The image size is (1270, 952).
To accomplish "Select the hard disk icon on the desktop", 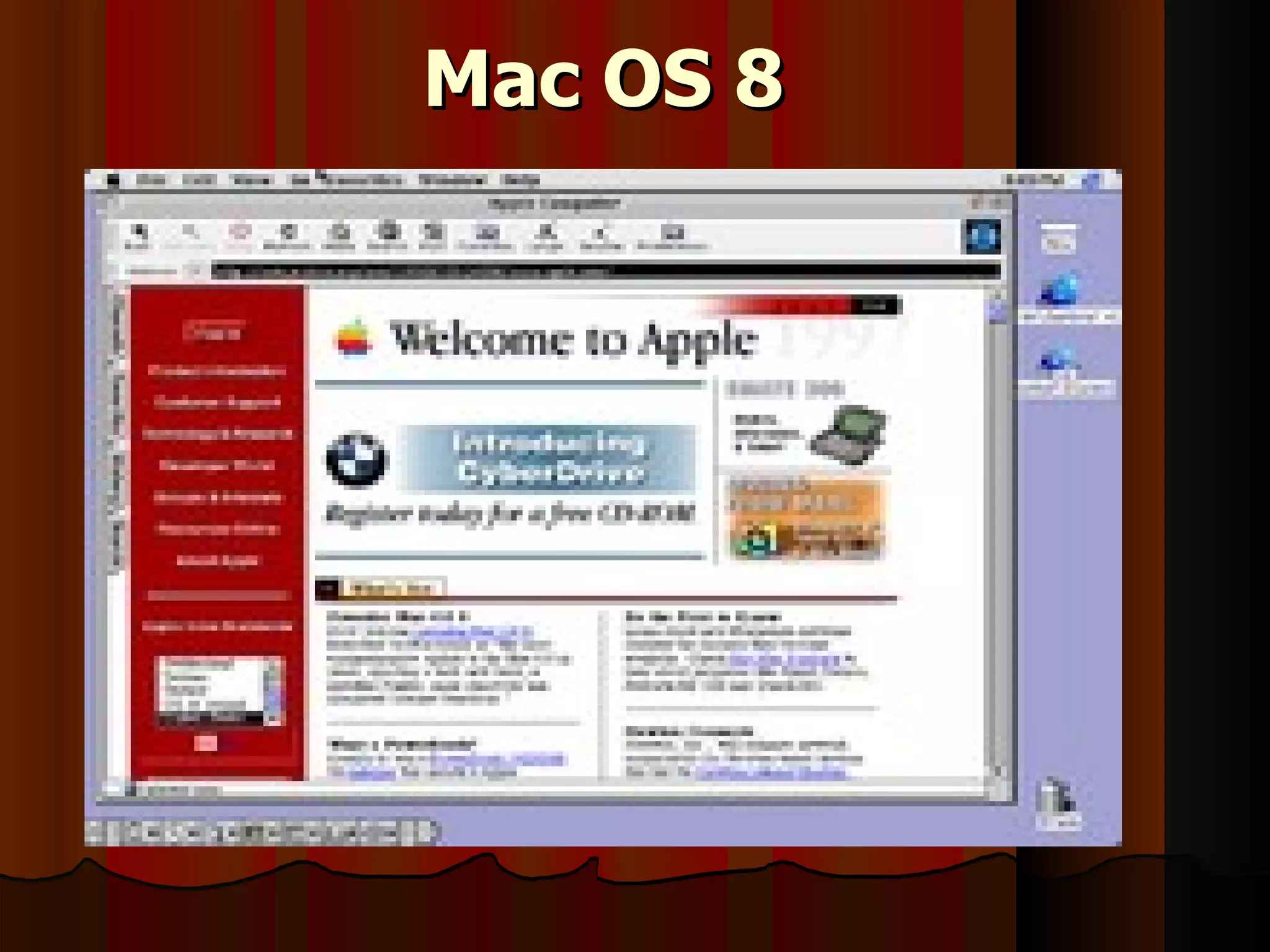I will click(1058, 239).
